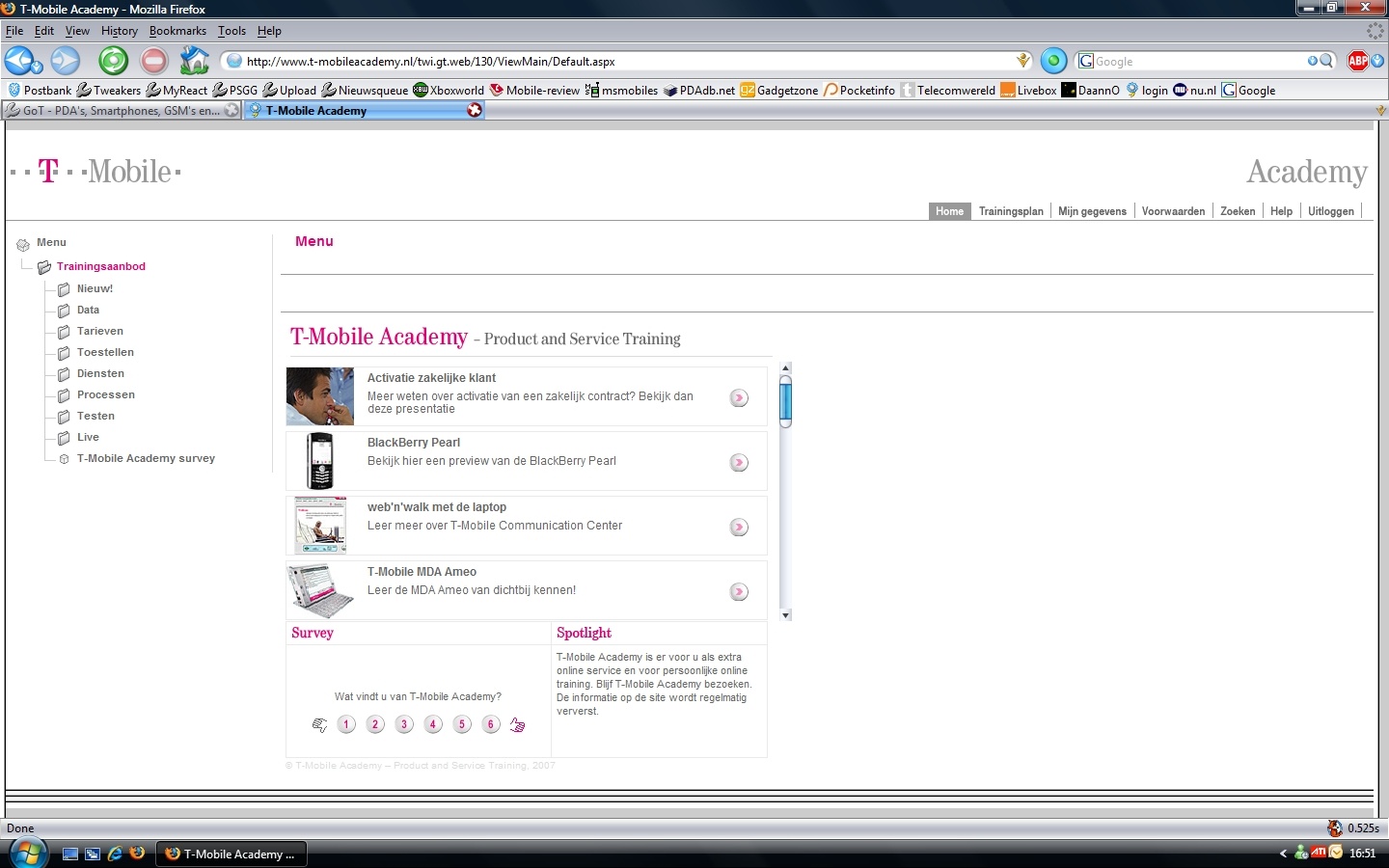This screenshot has width=1389, height=868.
Task: Click the URL address bar field
Action: coord(629,61)
